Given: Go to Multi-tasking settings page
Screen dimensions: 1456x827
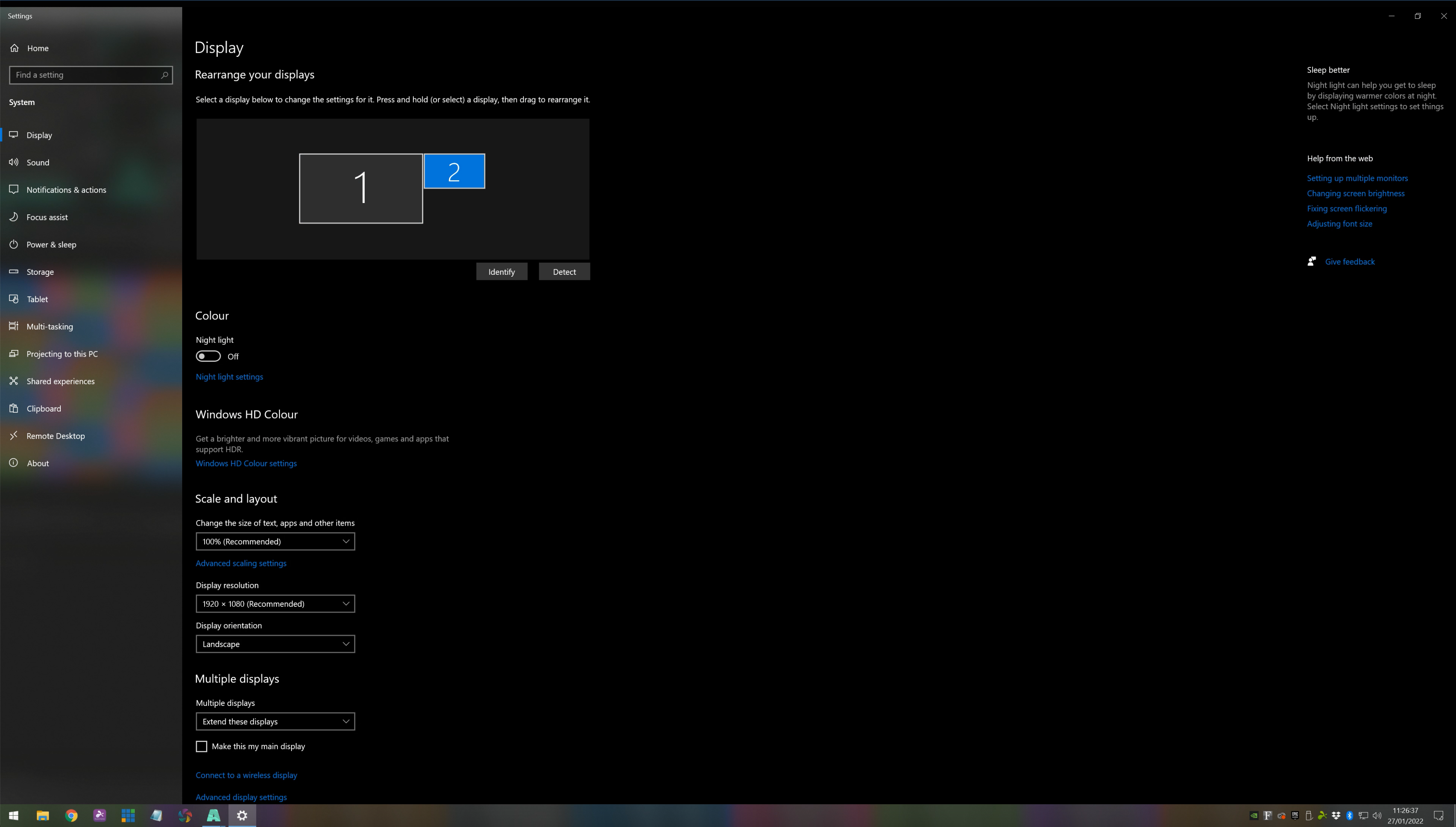Looking at the screenshot, I should (49, 326).
